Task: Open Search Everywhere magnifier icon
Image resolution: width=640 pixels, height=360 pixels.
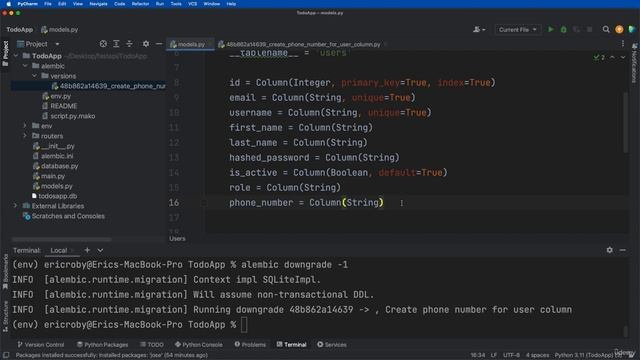Action: point(606,29)
